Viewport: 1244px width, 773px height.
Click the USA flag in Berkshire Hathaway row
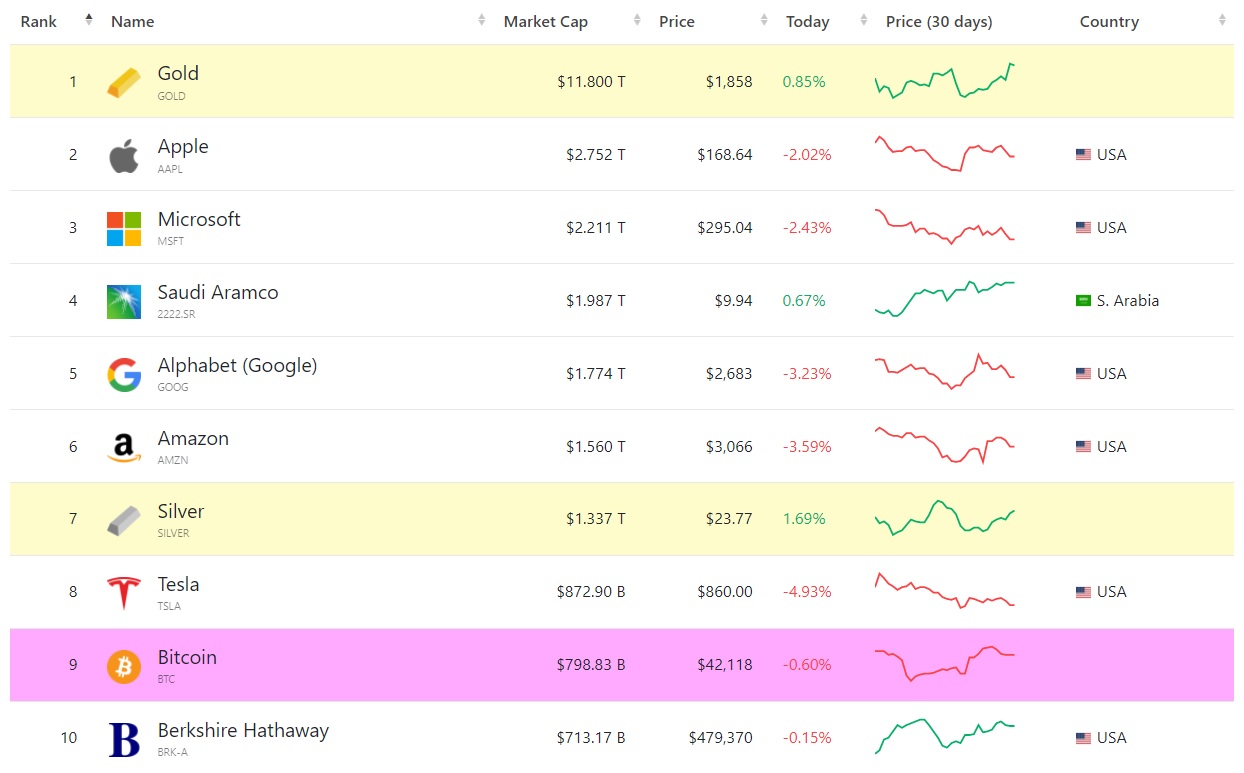pyautogui.click(x=1083, y=738)
